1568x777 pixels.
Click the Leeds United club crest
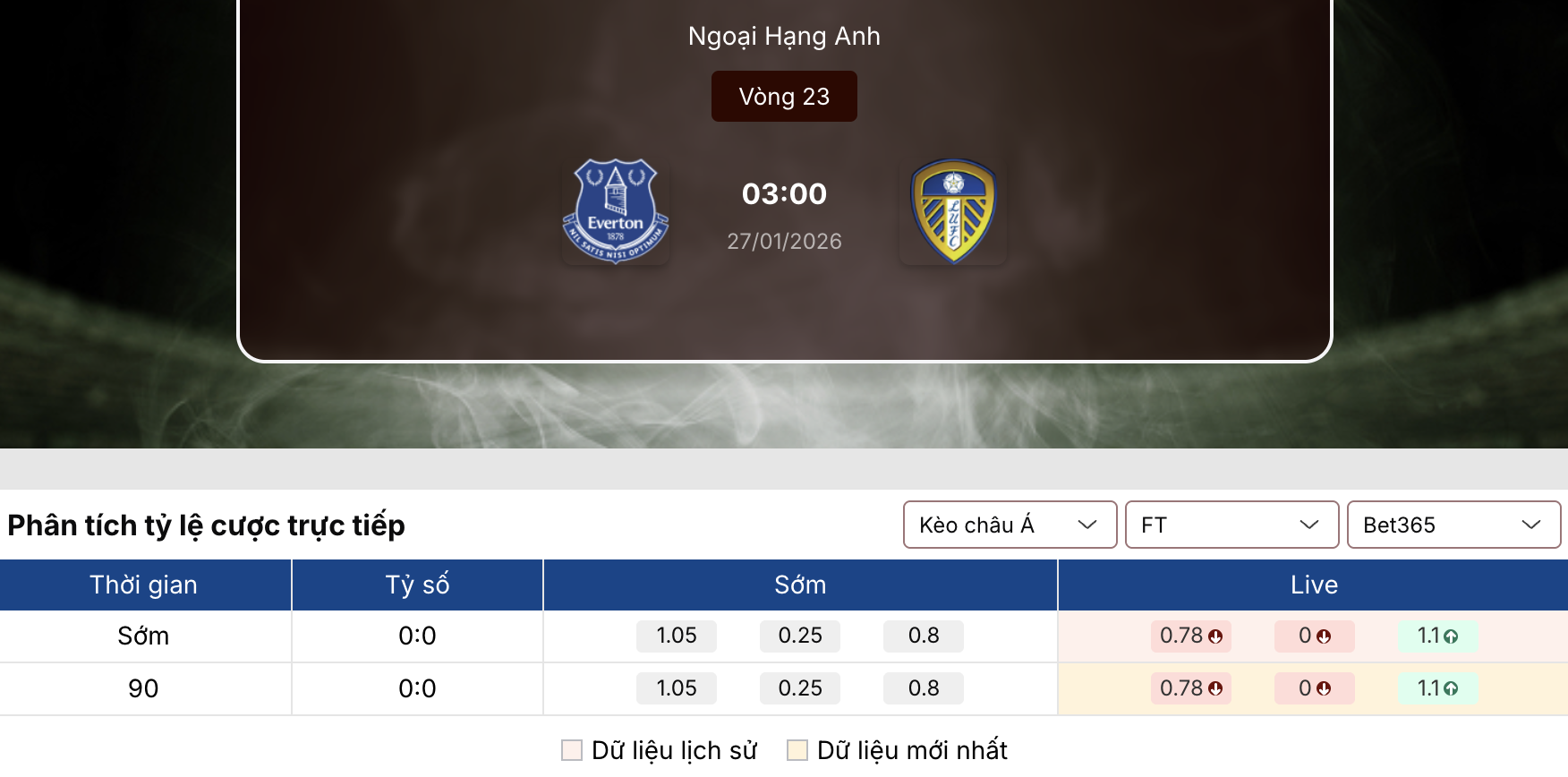pyautogui.click(x=953, y=211)
